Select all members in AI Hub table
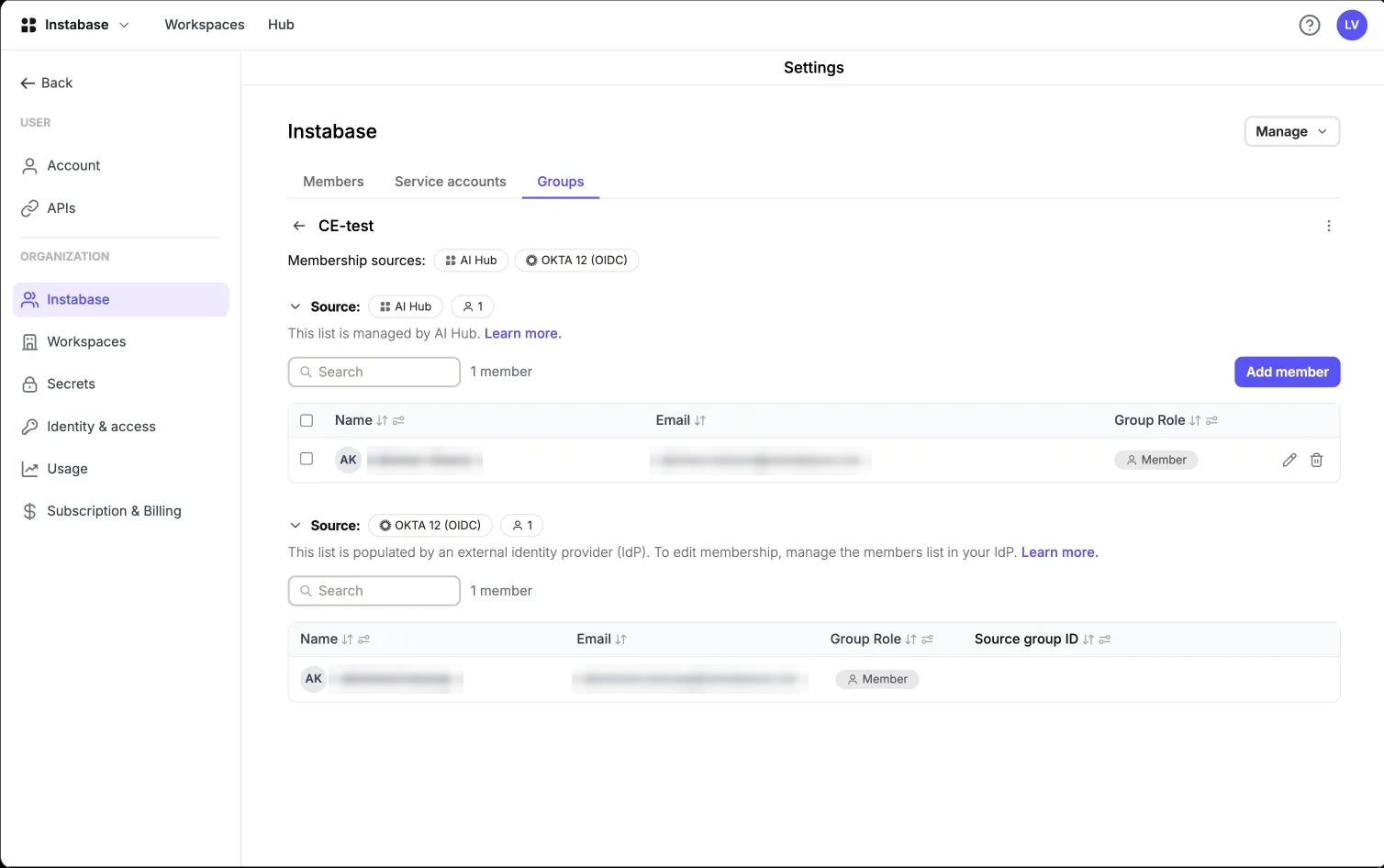The image size is (1384, 868). 307,420
